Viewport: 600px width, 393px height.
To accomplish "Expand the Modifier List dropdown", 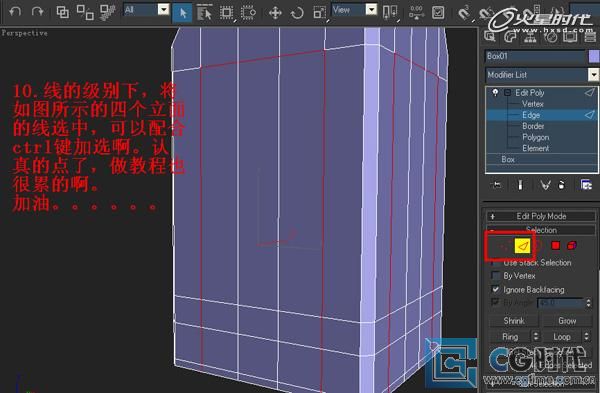I will 593,75.
